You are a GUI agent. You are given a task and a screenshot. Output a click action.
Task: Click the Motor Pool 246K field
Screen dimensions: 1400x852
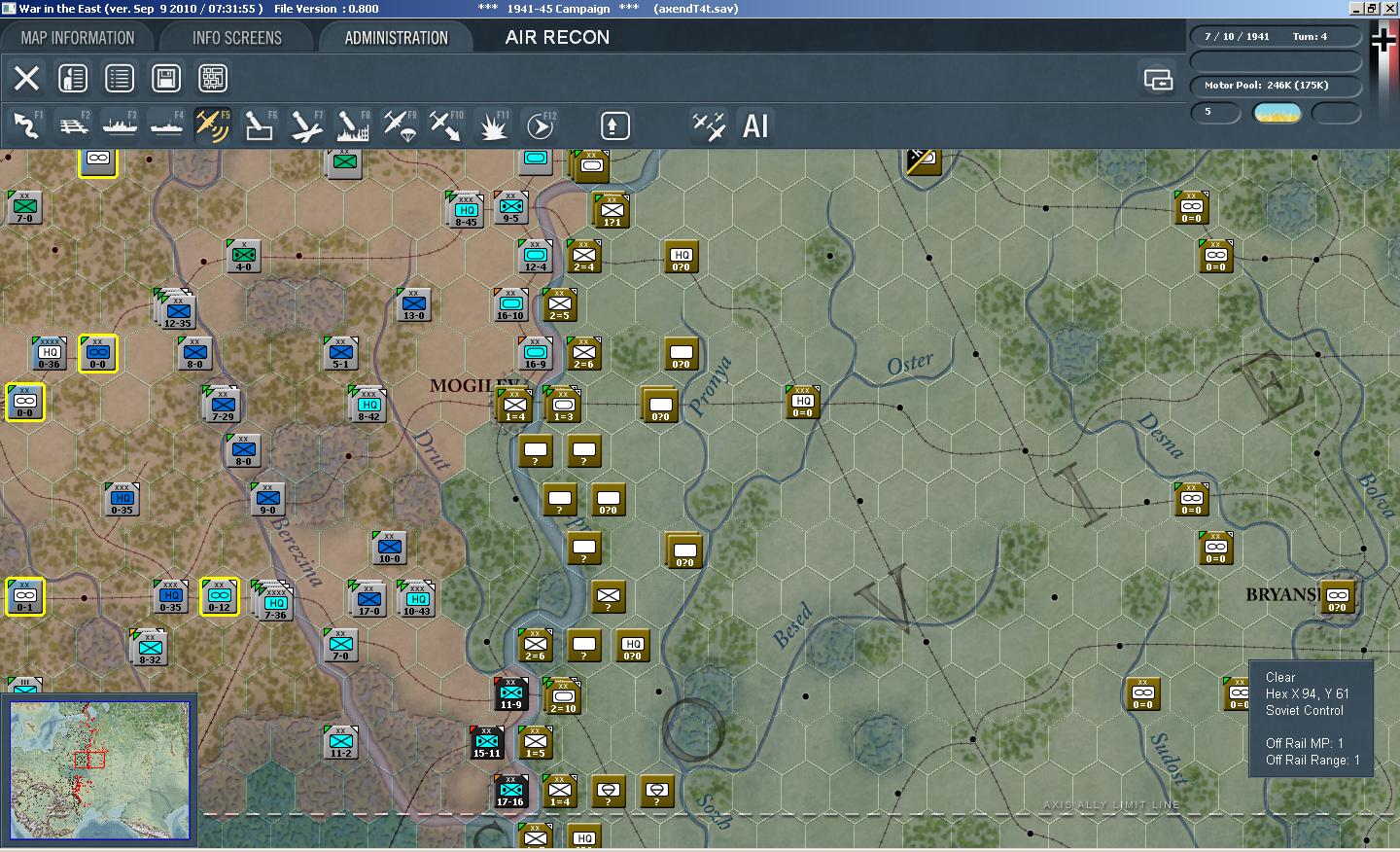1275,85
